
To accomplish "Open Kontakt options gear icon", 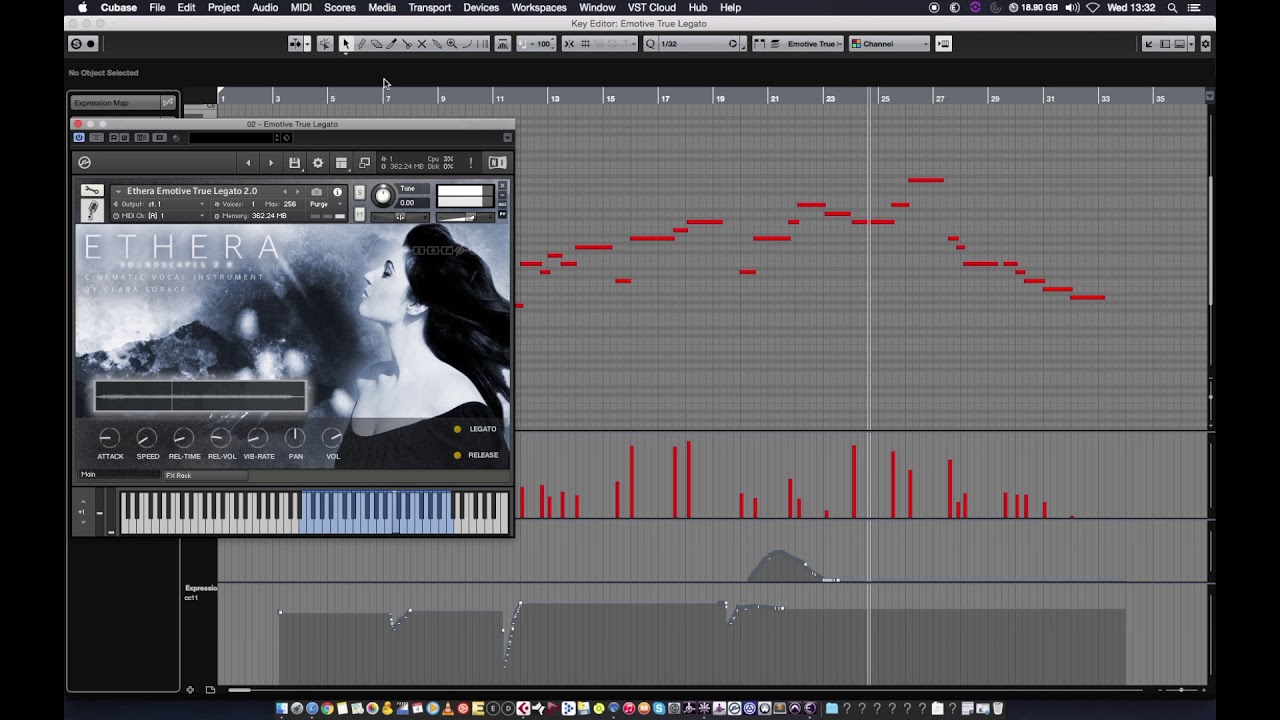I will pos(318,163).
